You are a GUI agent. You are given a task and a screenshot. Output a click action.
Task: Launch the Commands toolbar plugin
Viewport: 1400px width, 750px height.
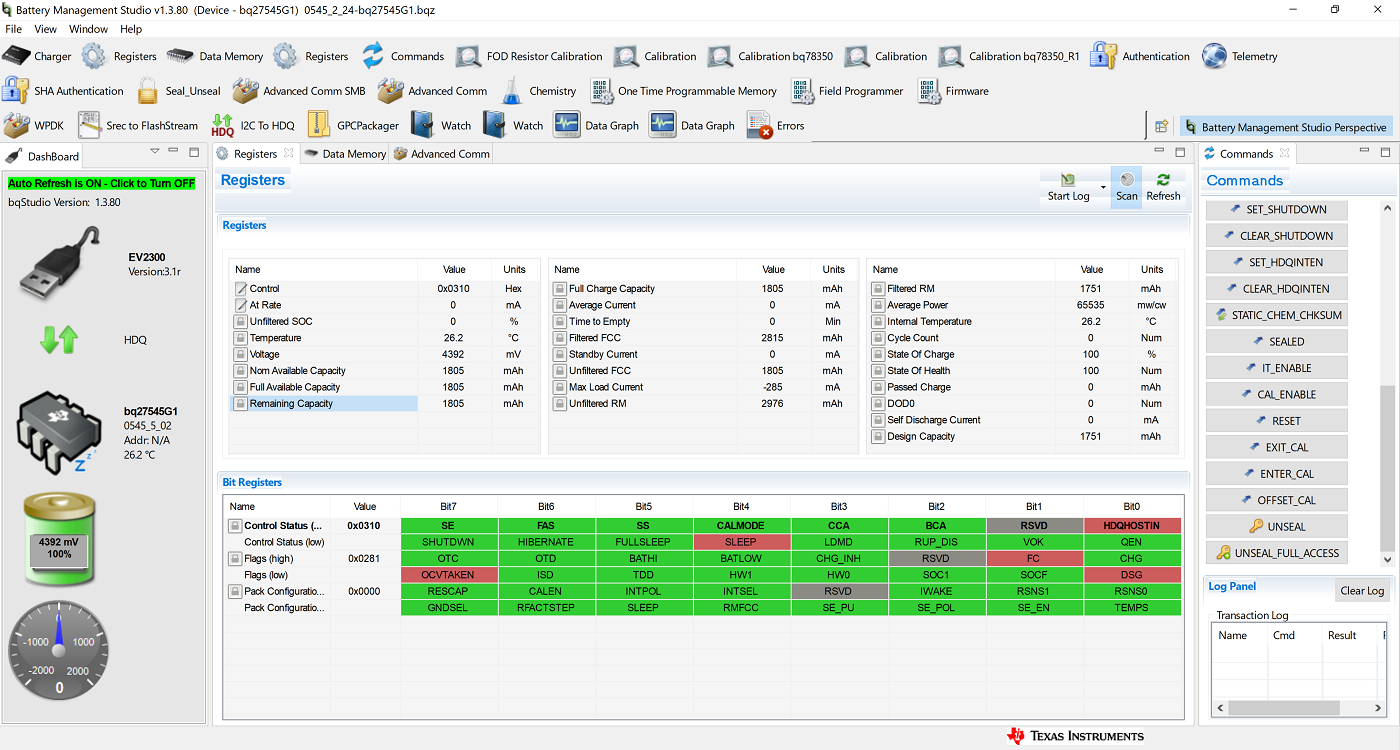pyautogui.click(x=403, y=56)
